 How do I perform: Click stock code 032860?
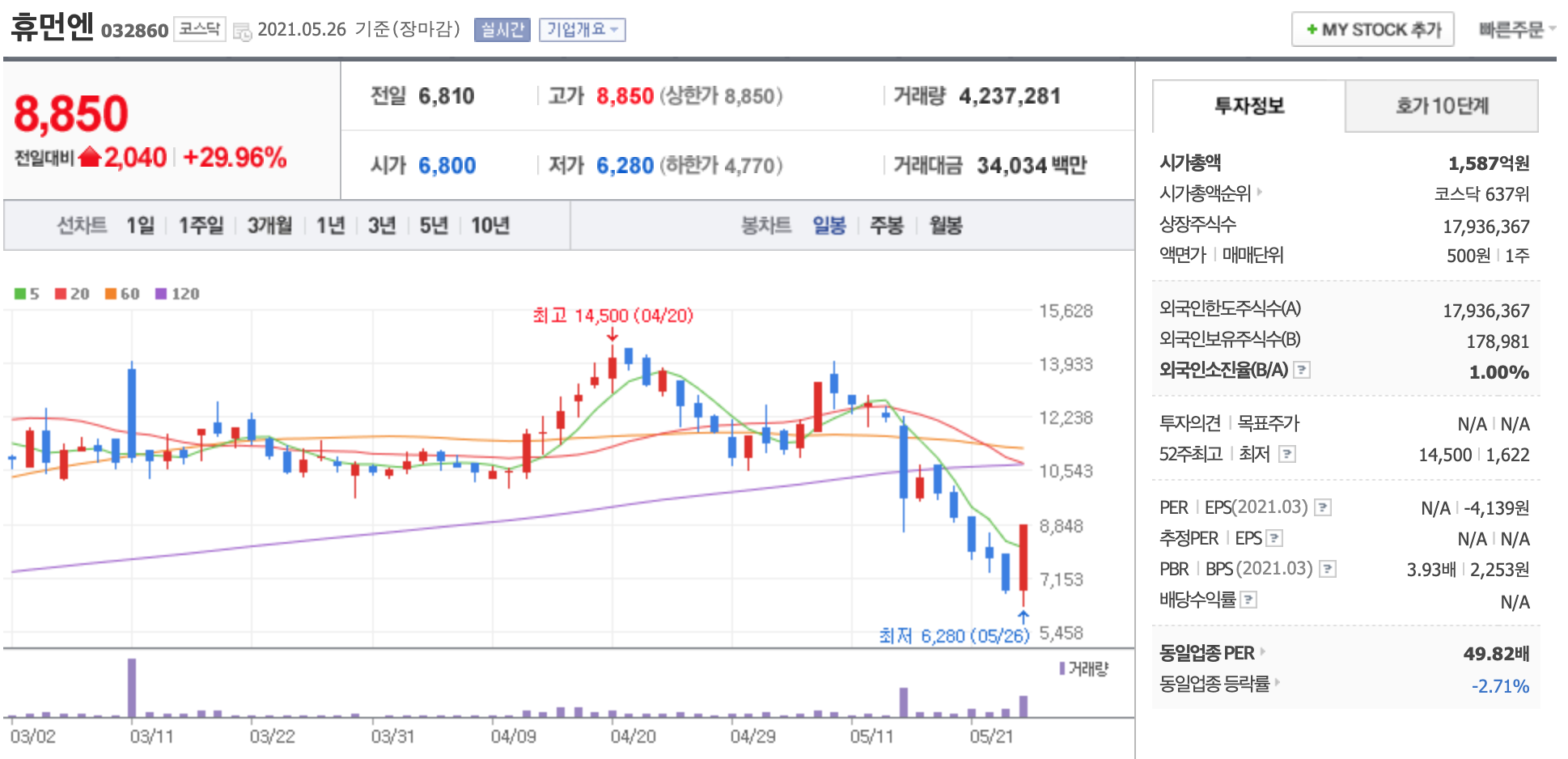click(134, 31)
